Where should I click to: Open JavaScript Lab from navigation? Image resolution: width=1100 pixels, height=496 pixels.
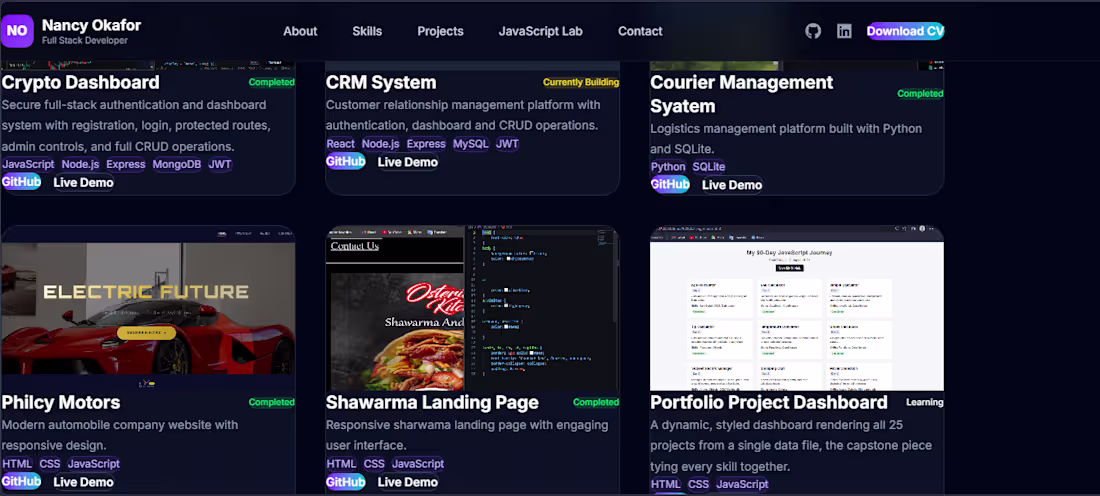coord(540,31)
